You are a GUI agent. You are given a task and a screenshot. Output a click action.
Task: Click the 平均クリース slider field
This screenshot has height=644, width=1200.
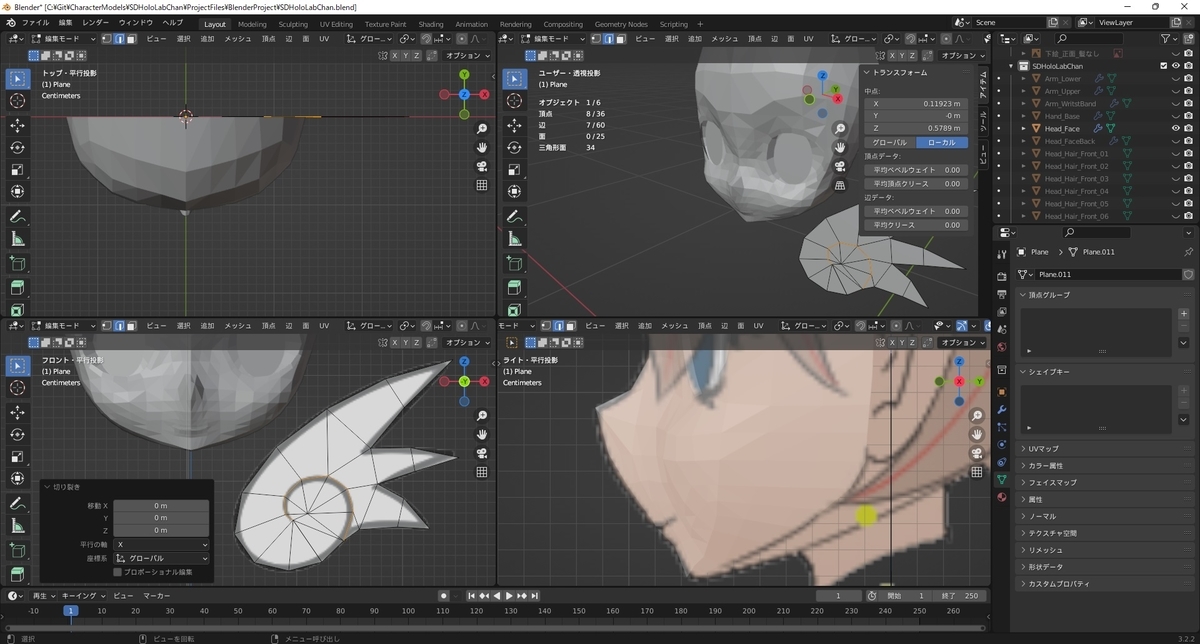916,225
